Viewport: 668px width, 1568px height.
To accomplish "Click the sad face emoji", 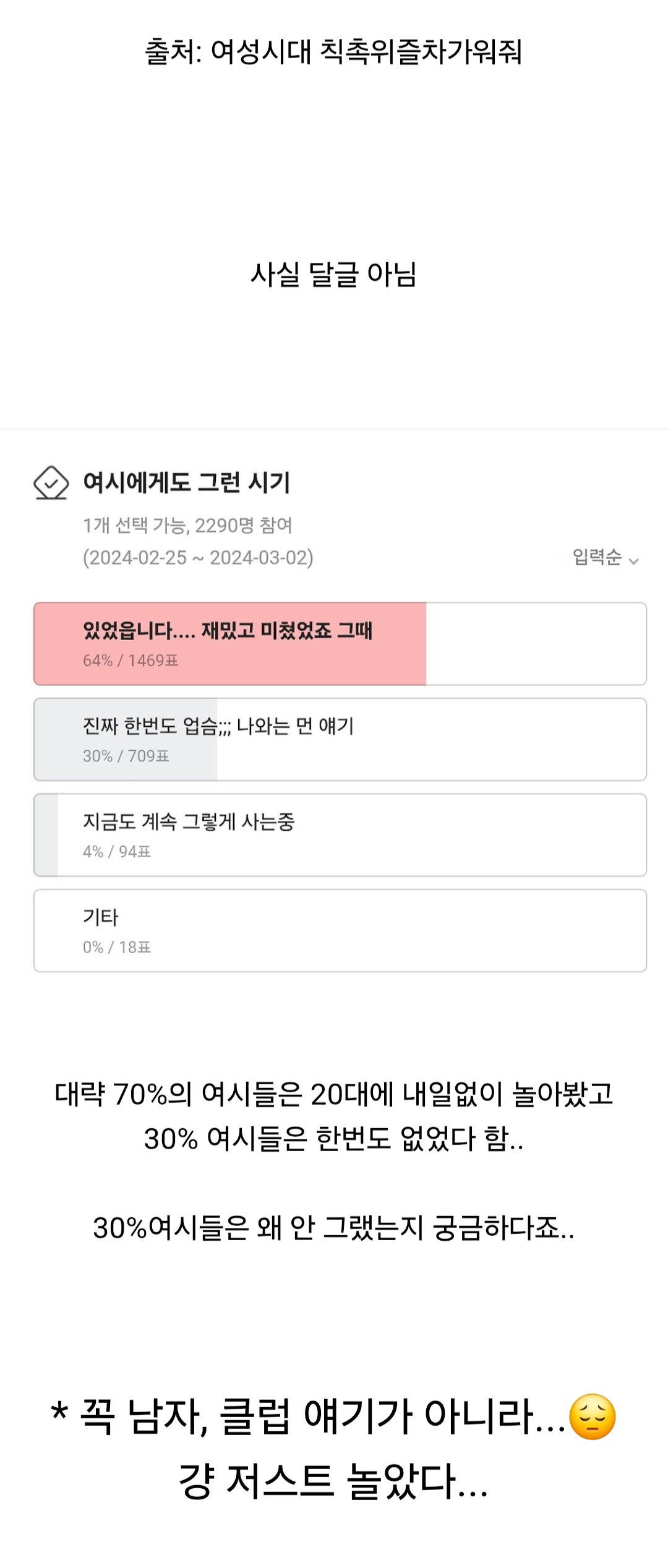I will (x=592, y=1417).
